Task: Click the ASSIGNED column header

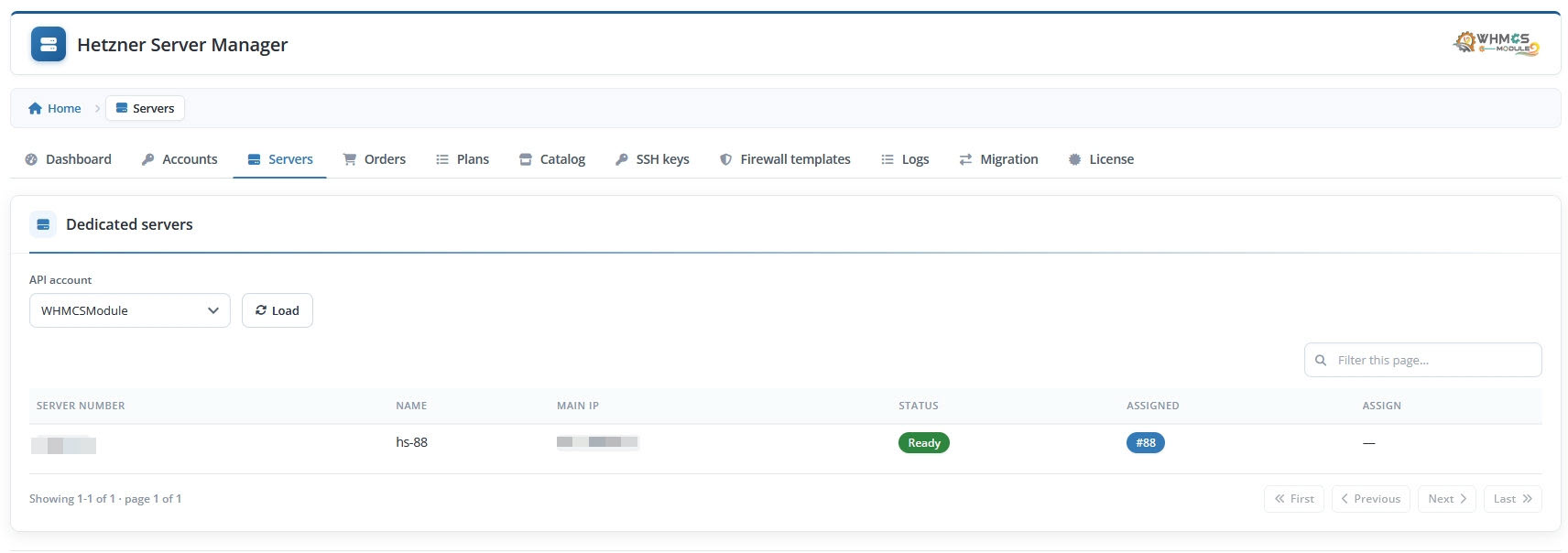Action: click(1153, 406)
